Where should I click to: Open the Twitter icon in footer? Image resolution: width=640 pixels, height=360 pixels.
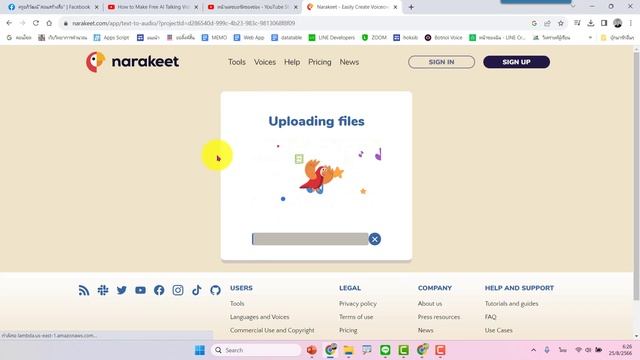coord(122,290)
